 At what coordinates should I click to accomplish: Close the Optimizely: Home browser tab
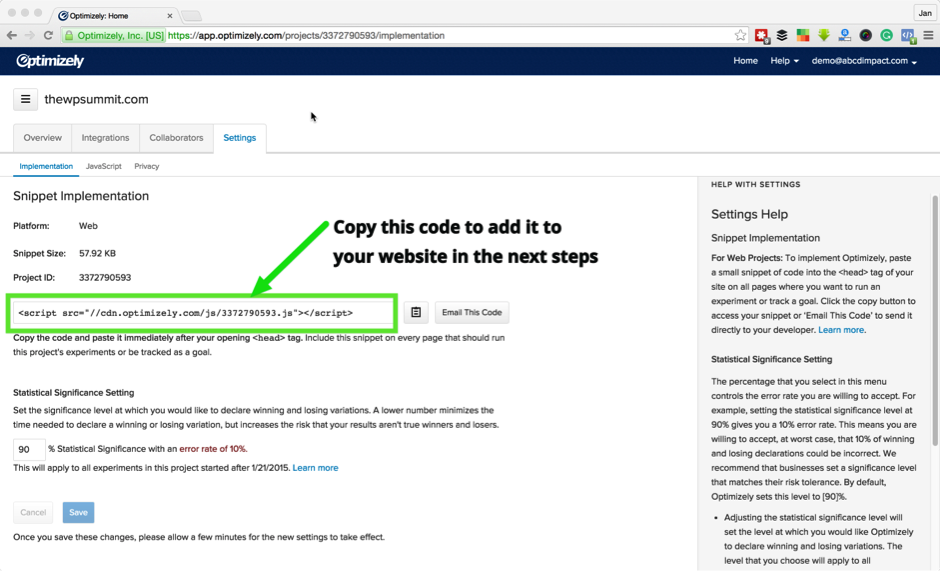tap(170, 16)
